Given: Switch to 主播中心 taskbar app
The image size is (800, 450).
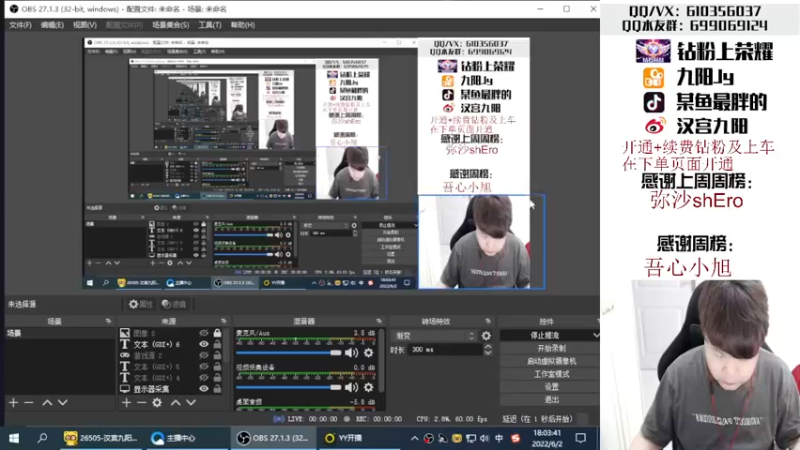Looking at the screenshot, I should (x=174, y=438).
